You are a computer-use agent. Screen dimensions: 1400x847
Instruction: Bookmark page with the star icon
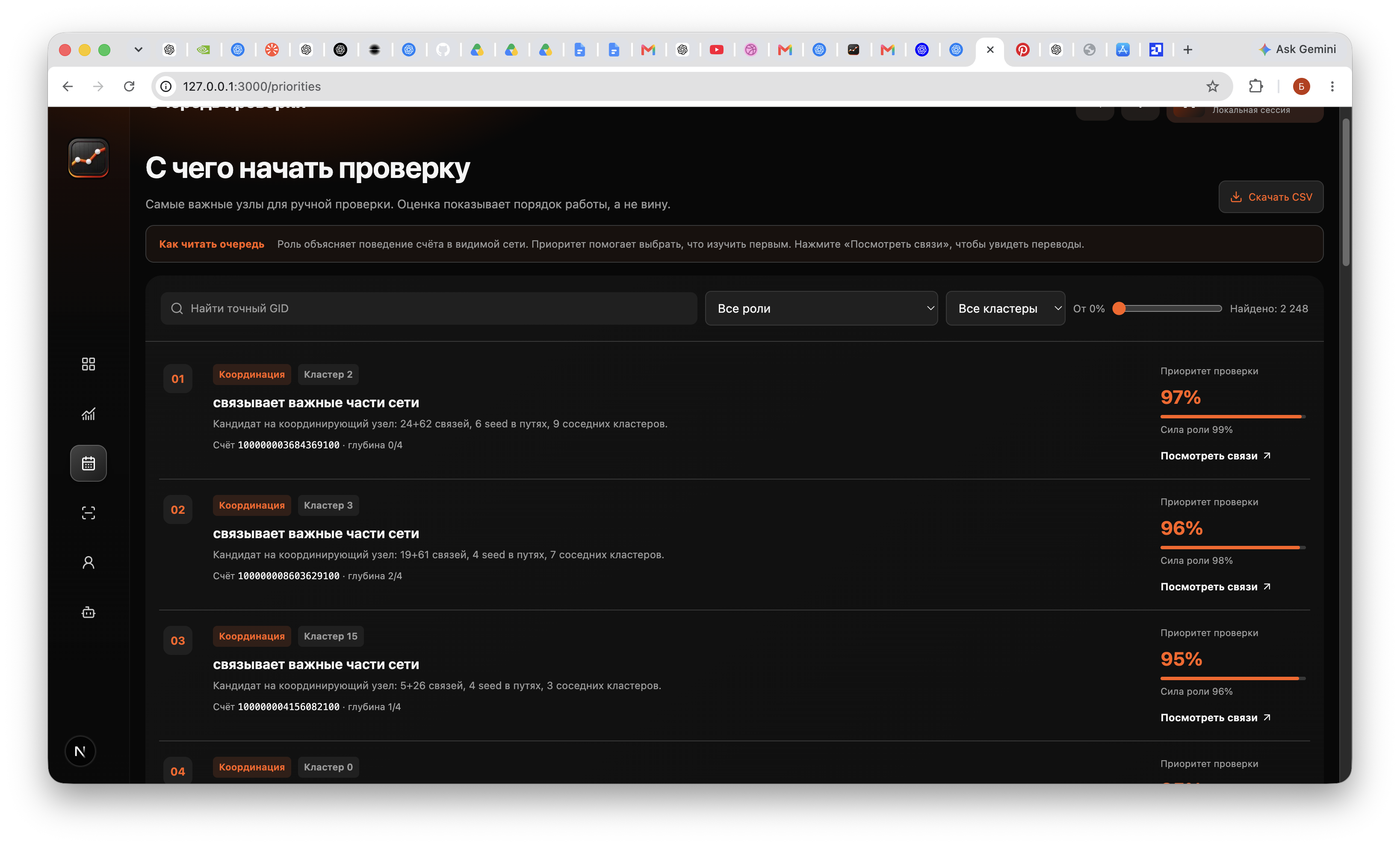point(1213,86)
